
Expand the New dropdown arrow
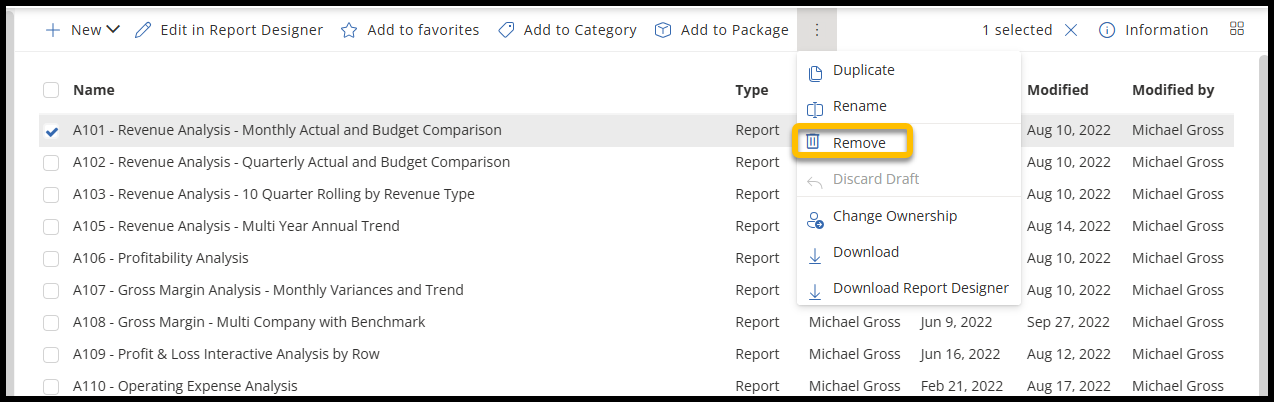[x=113, y=30]
